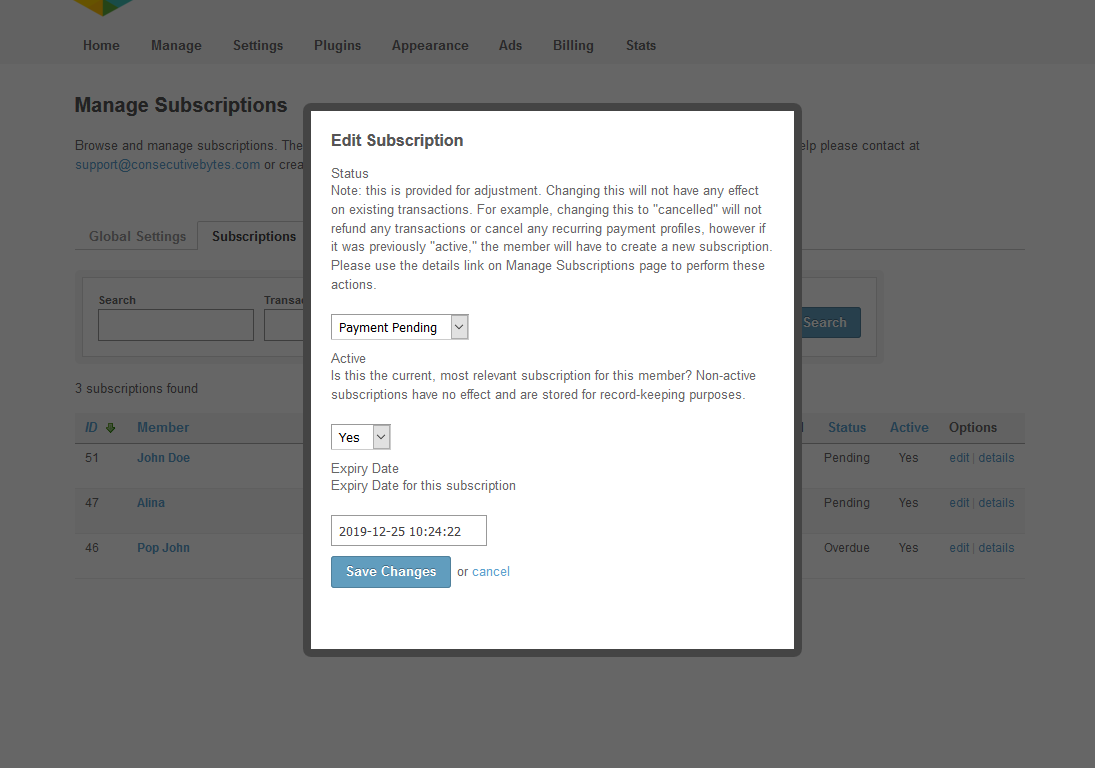
Task: Expand the Active Yes dropdown
Action: [x=360, y=437]
